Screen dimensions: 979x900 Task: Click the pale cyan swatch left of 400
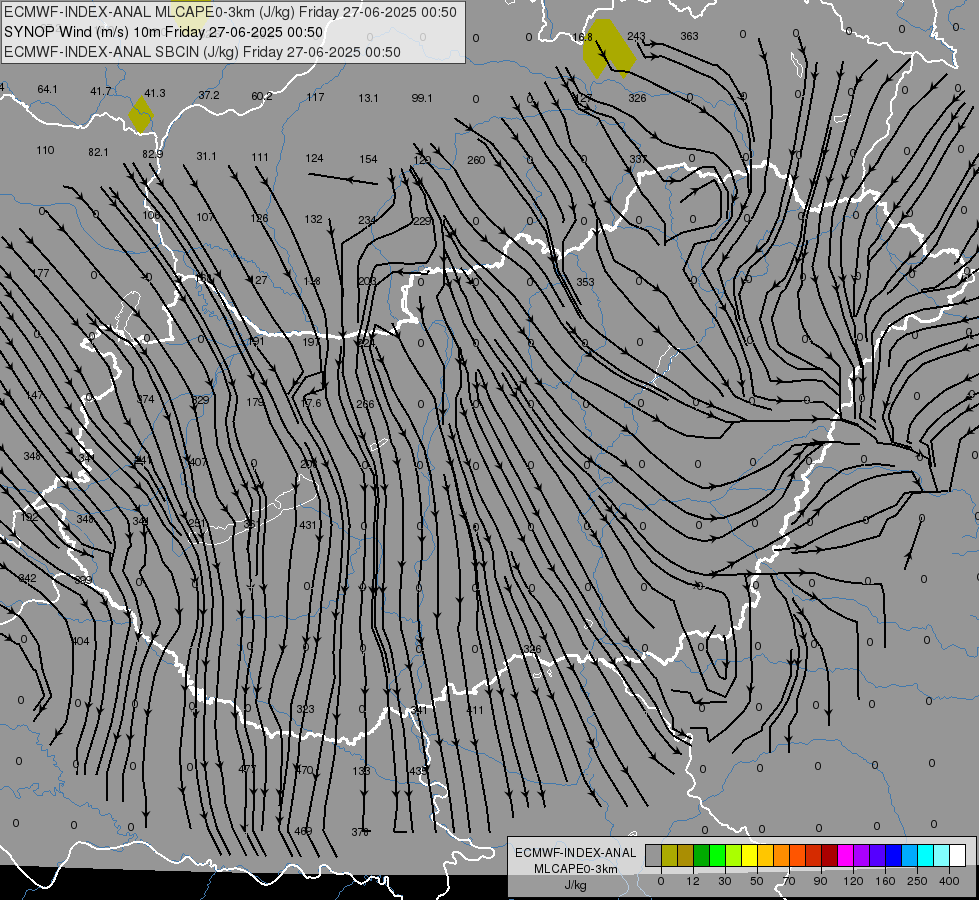pyautogui.click(x=942, y=855)
